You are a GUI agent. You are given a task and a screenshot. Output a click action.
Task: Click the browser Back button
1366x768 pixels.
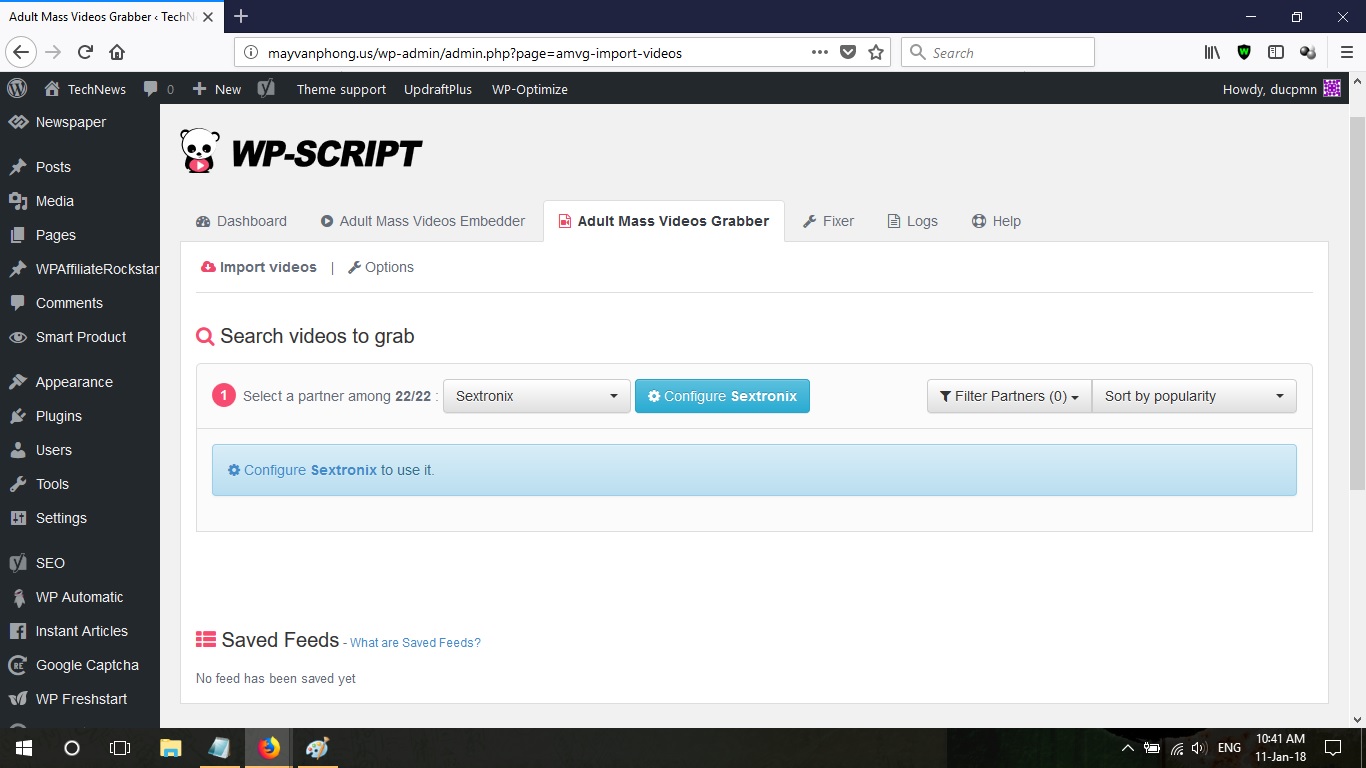pyautogui.click(x=22, y=53)
